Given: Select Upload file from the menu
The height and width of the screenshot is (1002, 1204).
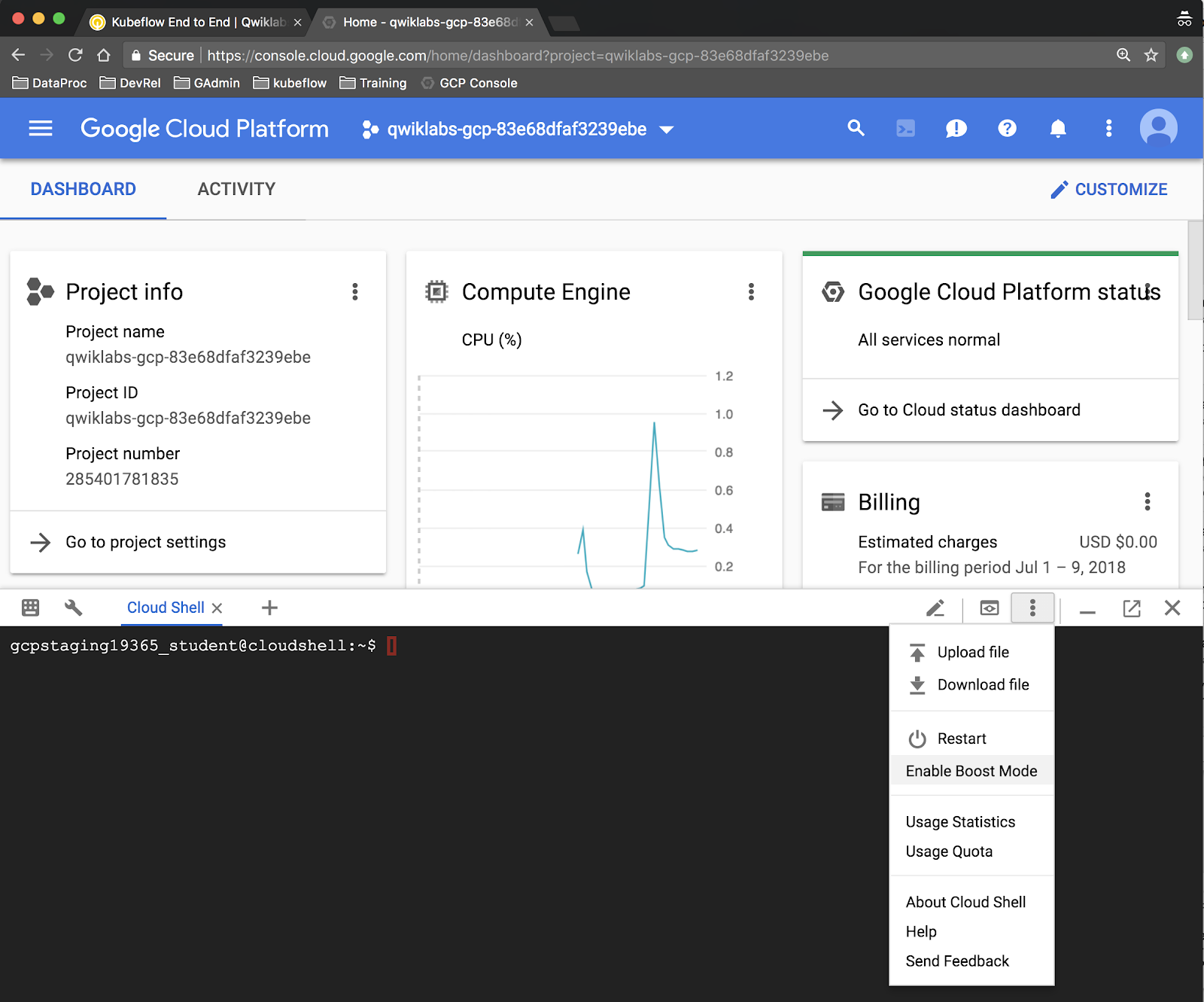Looking at the screenshot, I should coord(972,653).
